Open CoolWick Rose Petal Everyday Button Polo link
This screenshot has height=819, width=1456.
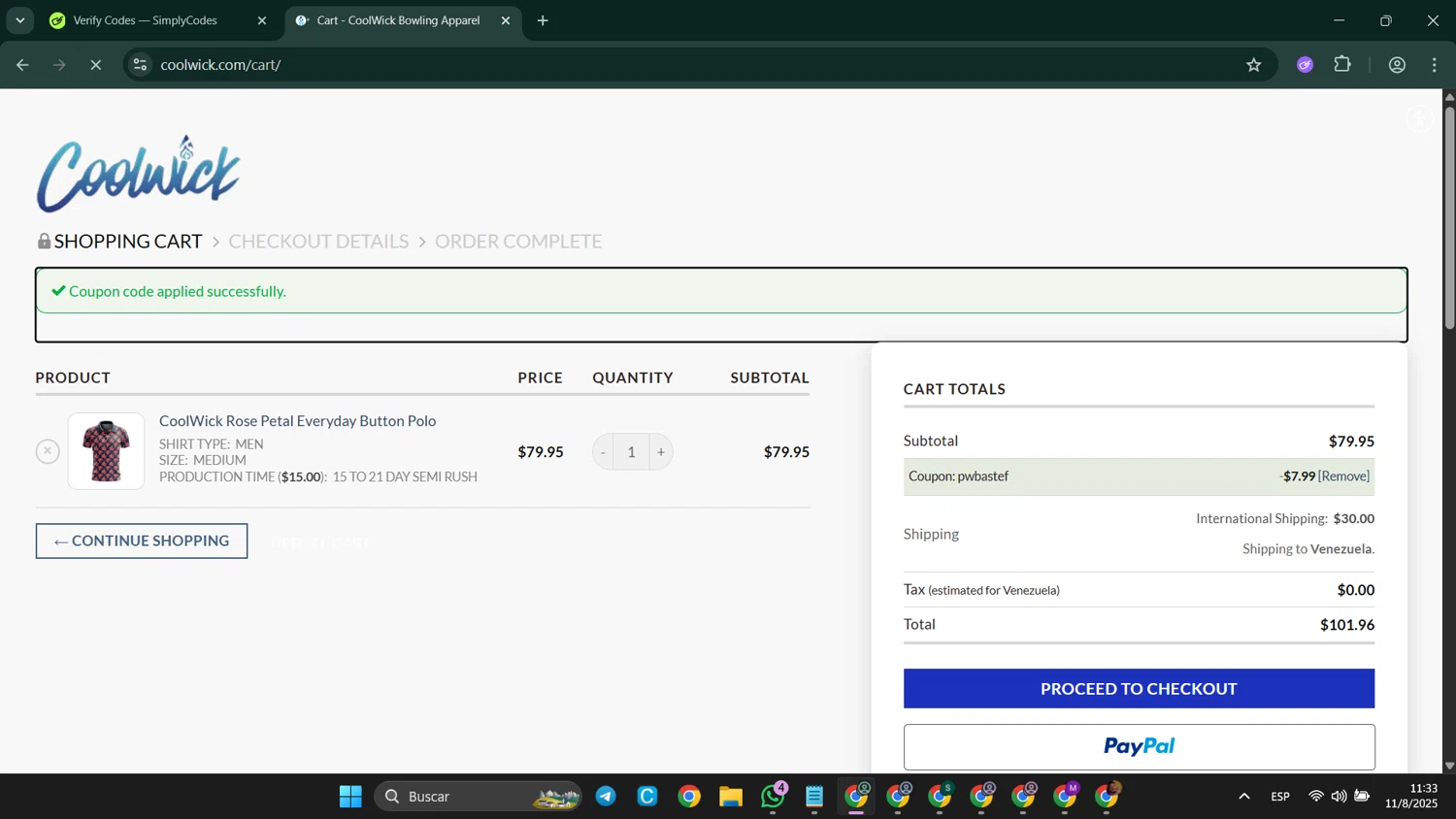pyautogui.click(x=297, y=420)
